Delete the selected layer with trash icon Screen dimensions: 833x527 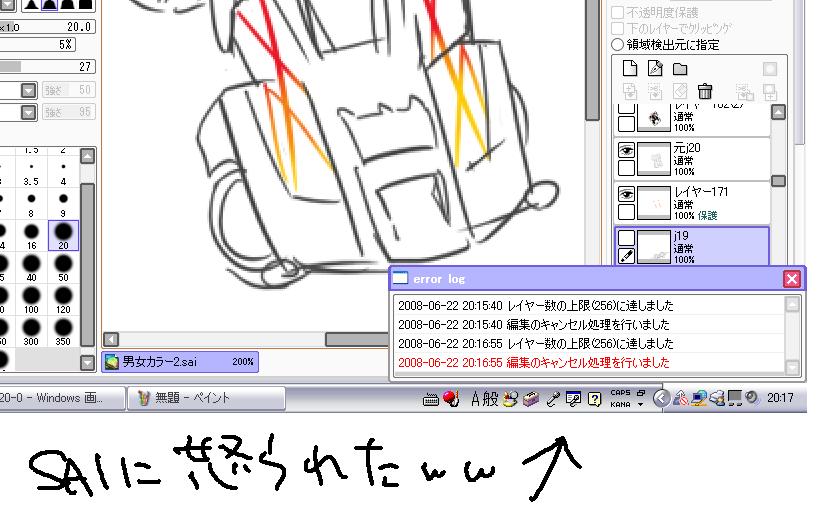pos(705,91)
